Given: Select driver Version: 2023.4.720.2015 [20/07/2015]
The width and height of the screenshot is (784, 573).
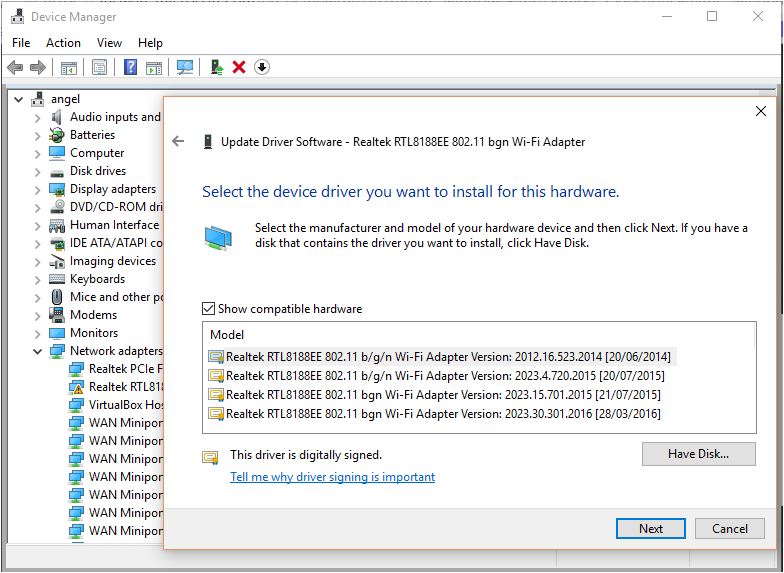Looking at the screenshot, I should pyautogui.click(x=436, y=376).
